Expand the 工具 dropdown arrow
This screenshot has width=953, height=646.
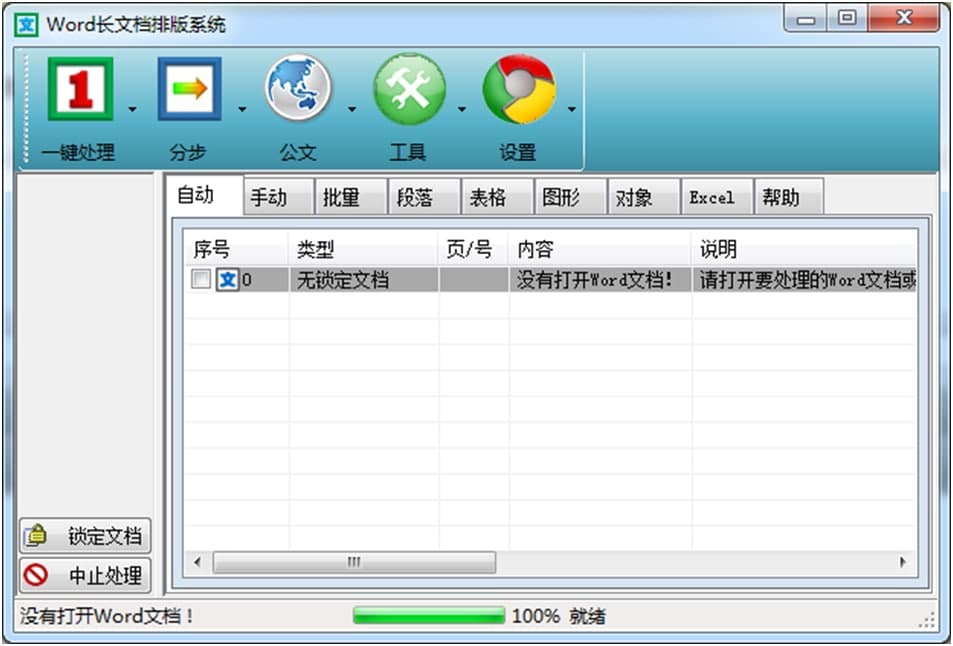click(461, 109)
